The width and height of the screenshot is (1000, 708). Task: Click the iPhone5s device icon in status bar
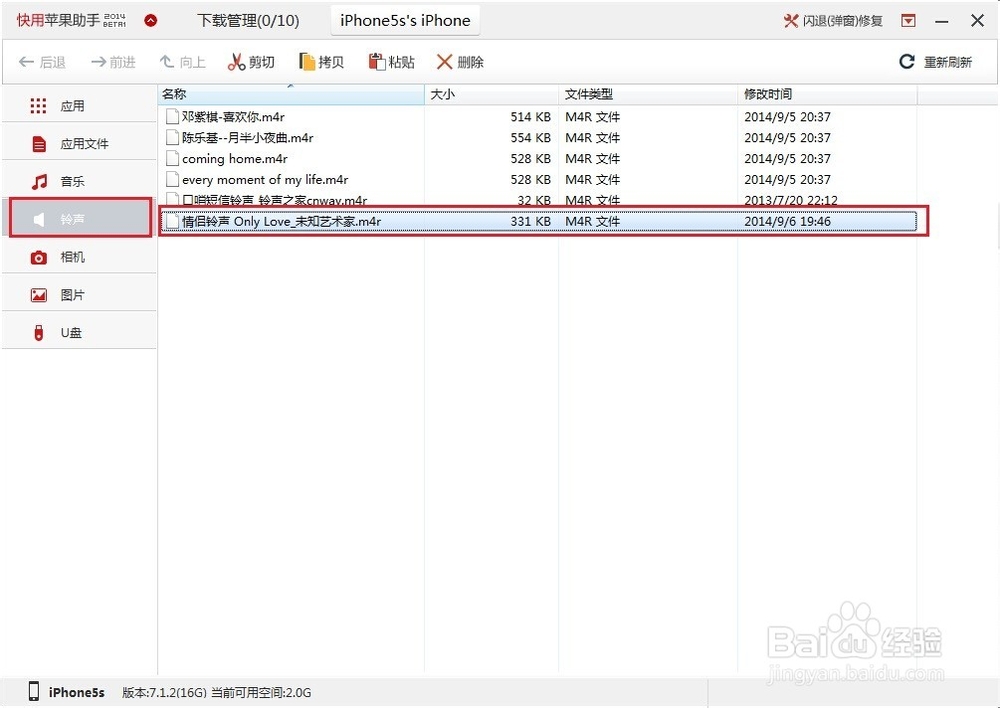[x=31, y=691]
